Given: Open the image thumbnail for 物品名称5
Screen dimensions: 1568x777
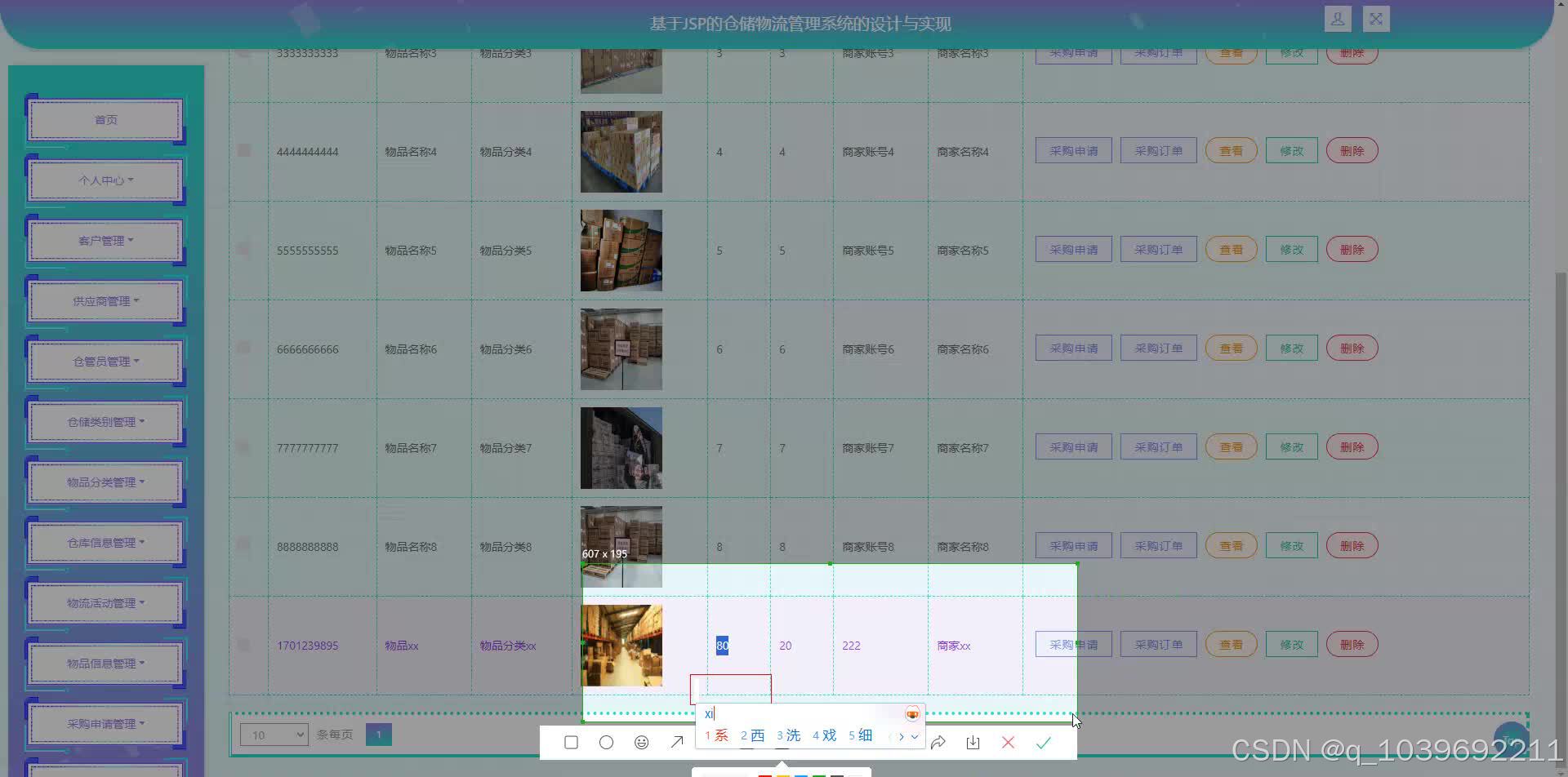Looking at the screenshot, I should (621, 251).
